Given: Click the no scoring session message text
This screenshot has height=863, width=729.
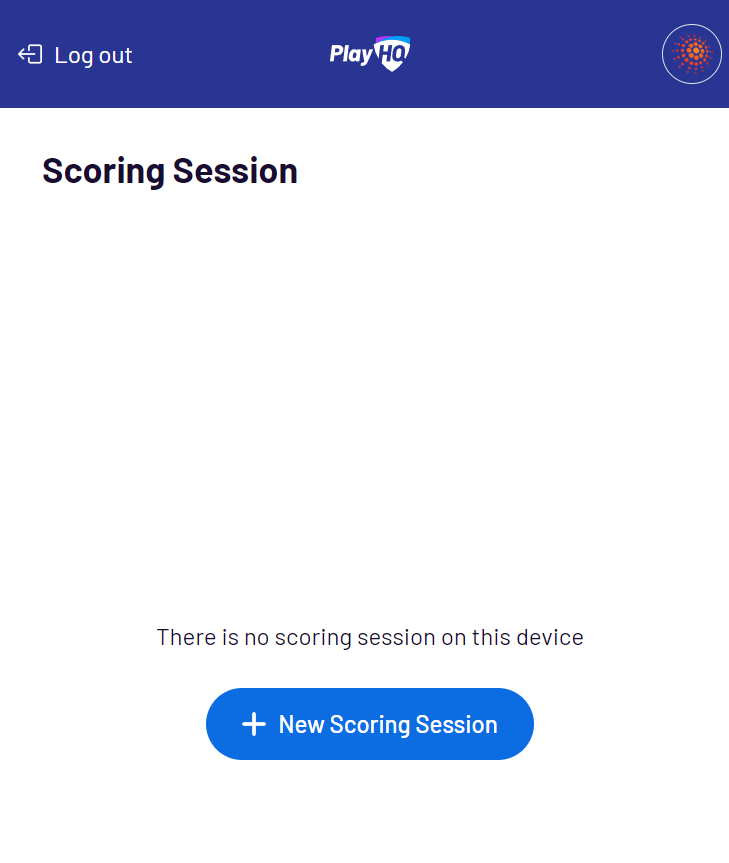Looking at the screenshot, I should pos(369,637).
